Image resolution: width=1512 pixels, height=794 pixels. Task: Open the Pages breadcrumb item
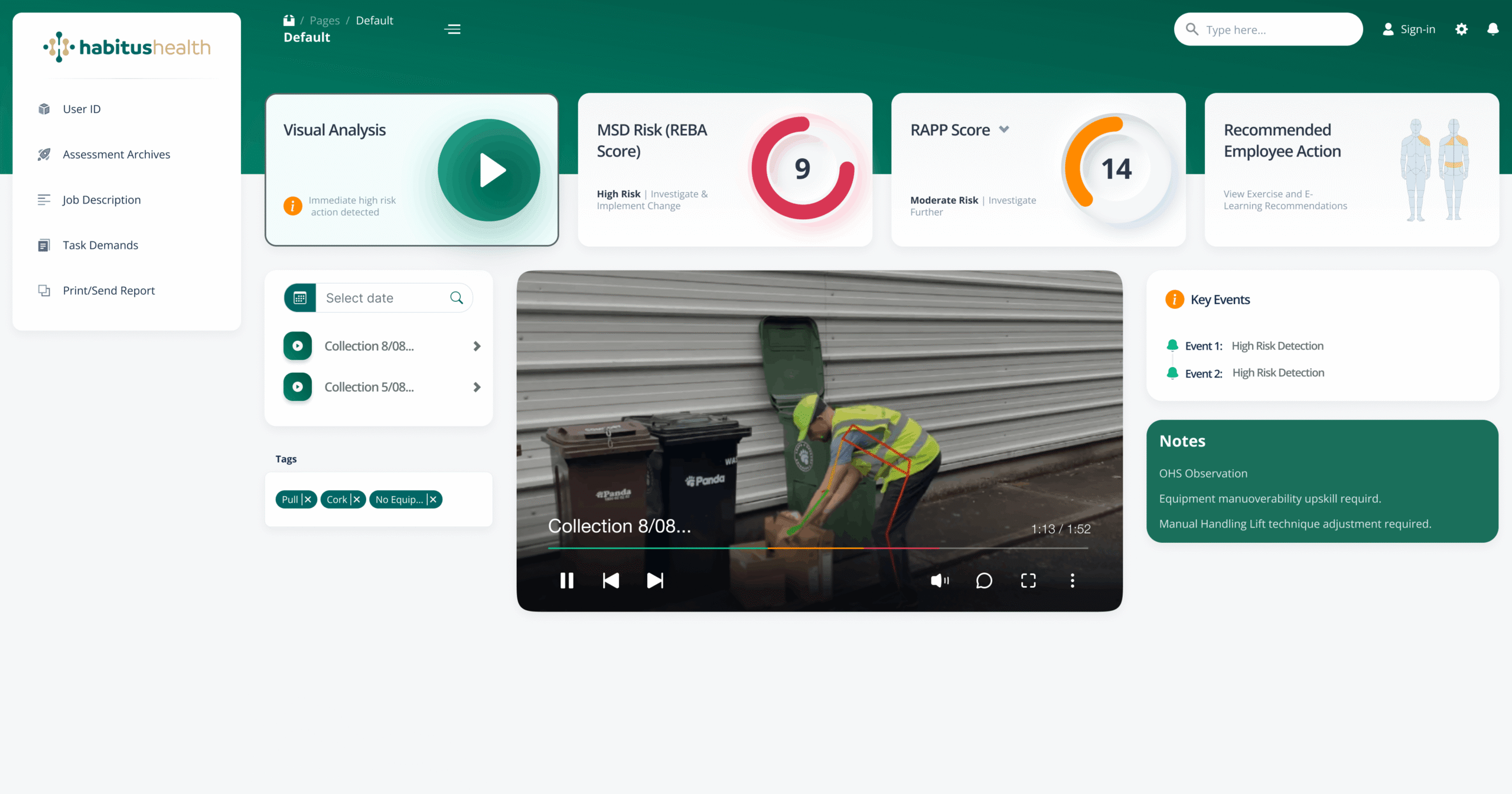(x=324, y=19)
